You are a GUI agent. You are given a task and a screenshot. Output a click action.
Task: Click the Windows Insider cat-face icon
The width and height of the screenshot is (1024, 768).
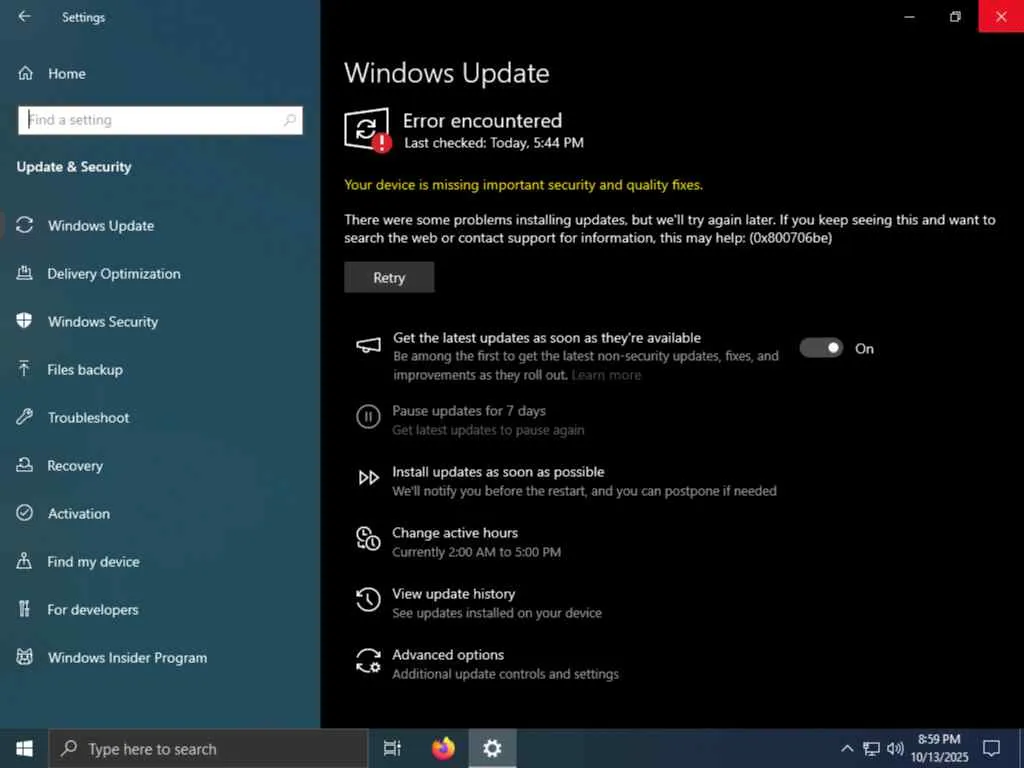pos(24,656)
